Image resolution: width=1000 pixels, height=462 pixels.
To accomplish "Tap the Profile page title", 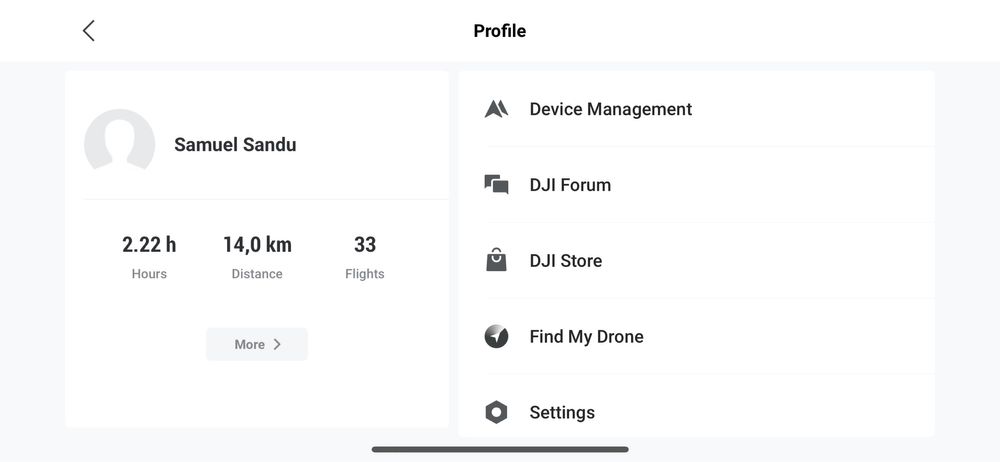I will pos(500,31).
